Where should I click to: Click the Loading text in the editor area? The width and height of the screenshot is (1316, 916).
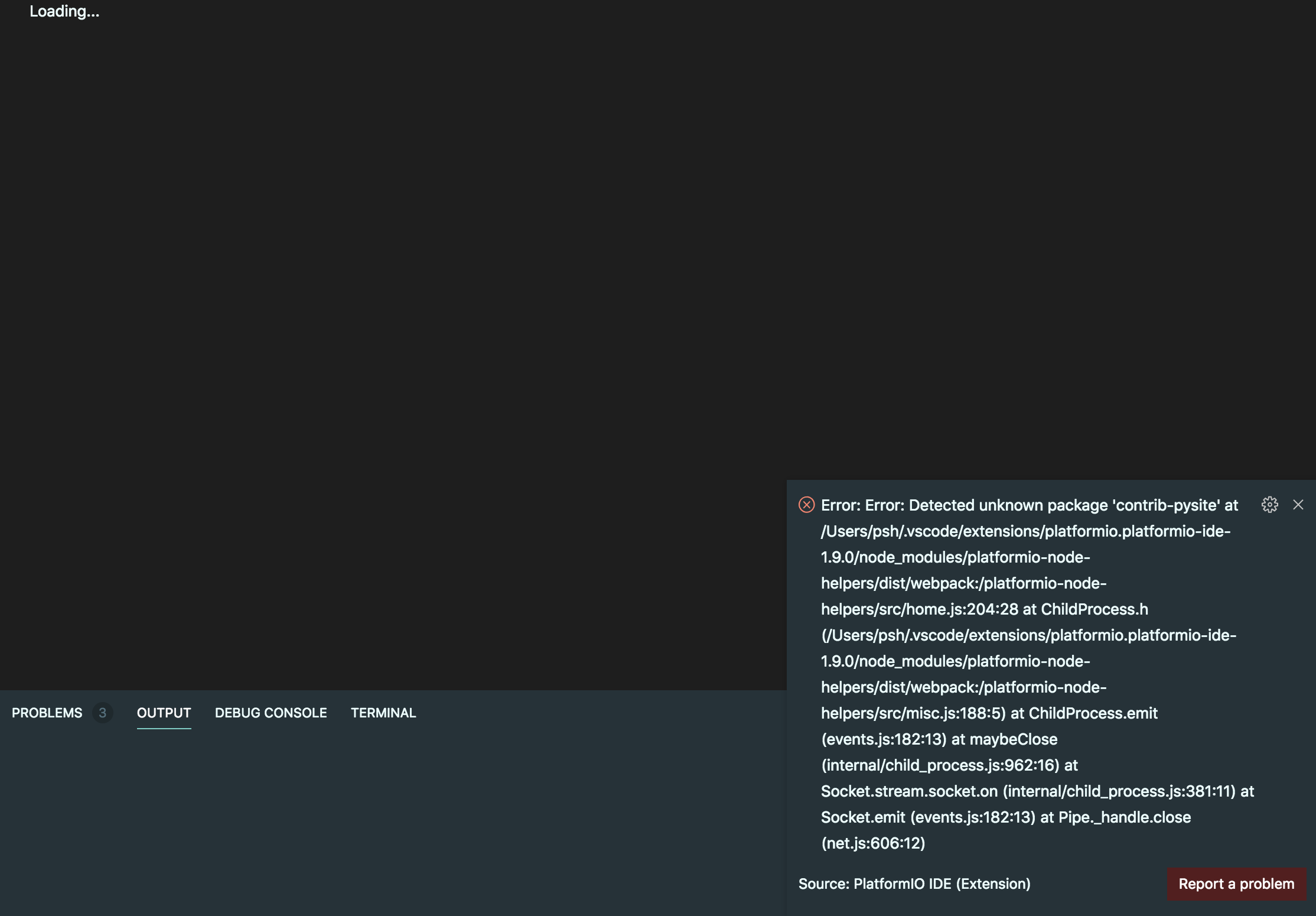coord(65,11)
